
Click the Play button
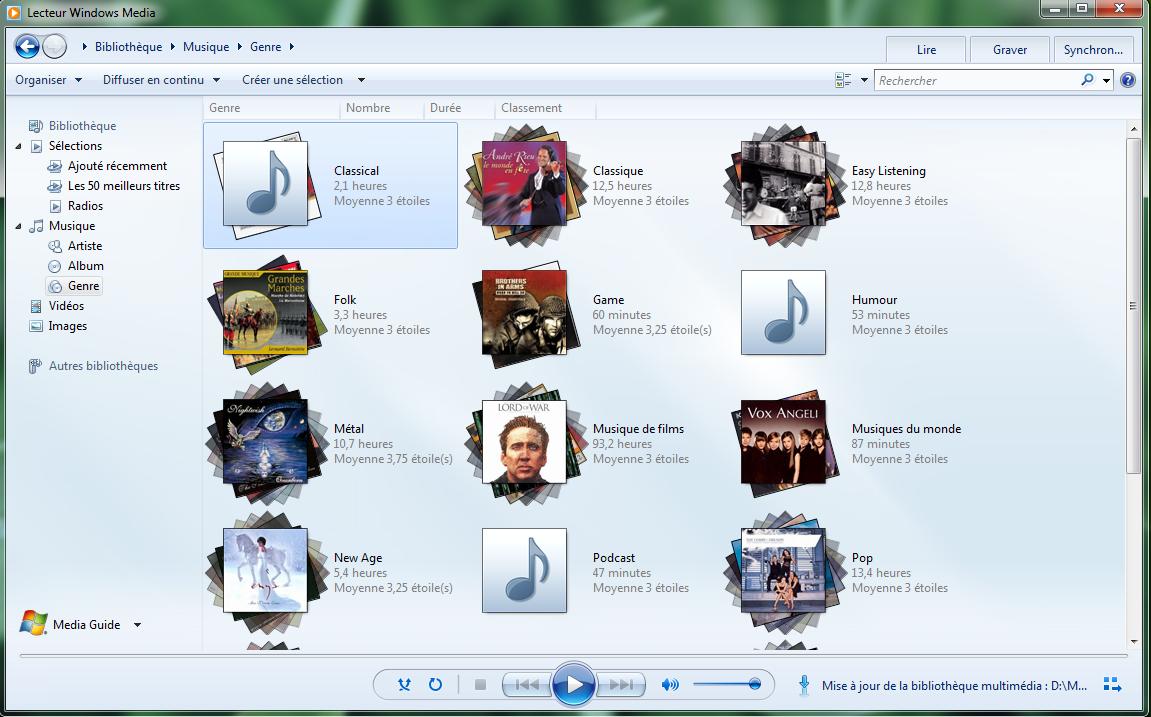tap(573, 685)
